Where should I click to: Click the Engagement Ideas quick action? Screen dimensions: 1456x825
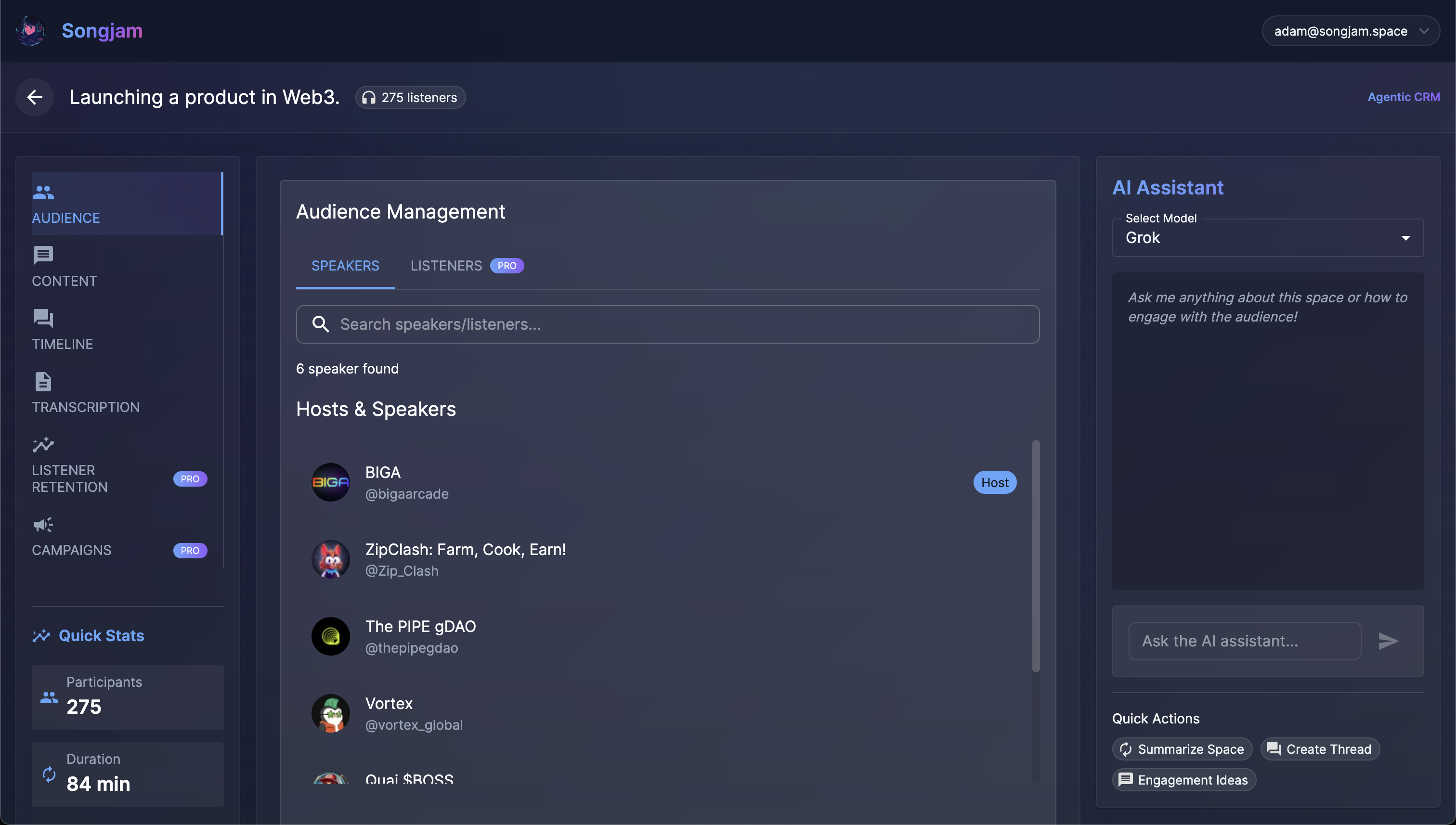(1183, 780)
